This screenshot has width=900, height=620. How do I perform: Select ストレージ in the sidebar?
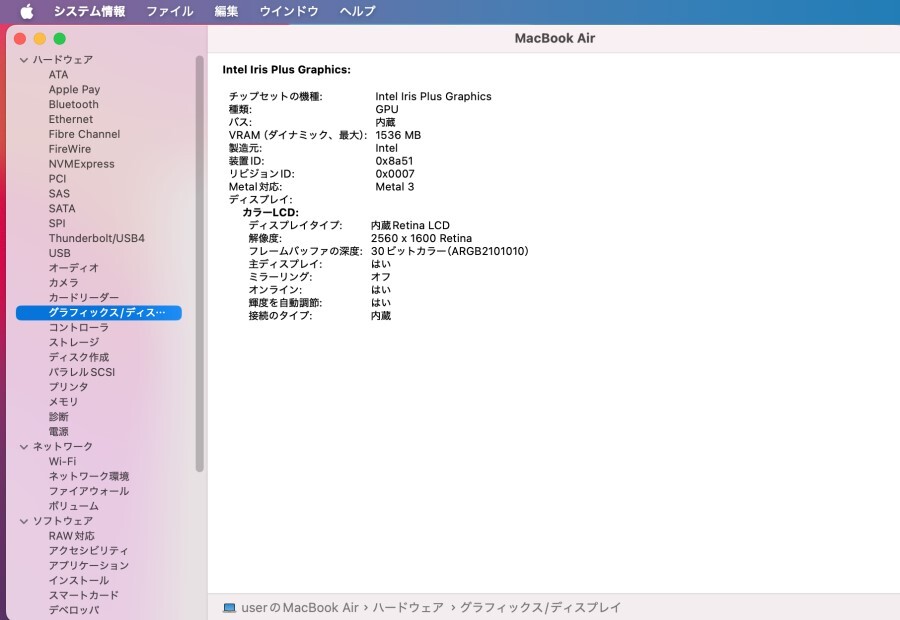tap(73, 343)
